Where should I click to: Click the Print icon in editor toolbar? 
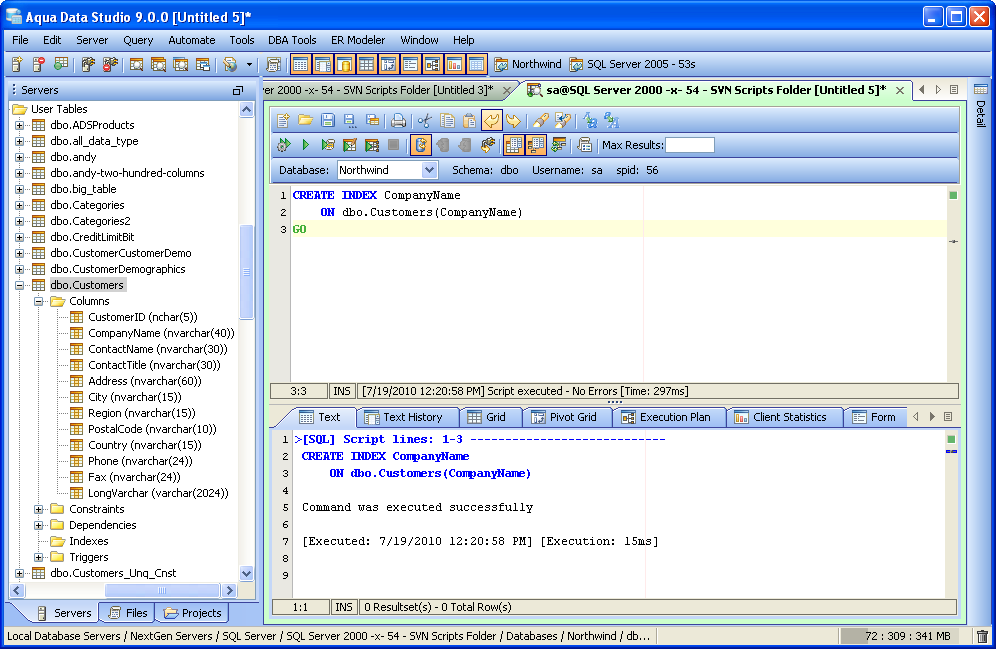point(398,120)
